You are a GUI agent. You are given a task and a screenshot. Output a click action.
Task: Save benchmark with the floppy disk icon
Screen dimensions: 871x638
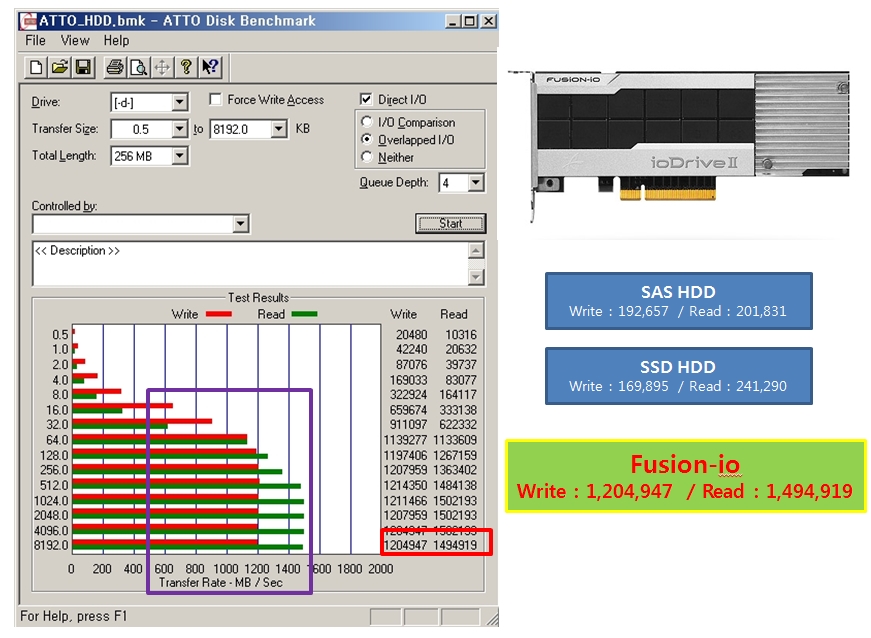click(x=83, y=68)
